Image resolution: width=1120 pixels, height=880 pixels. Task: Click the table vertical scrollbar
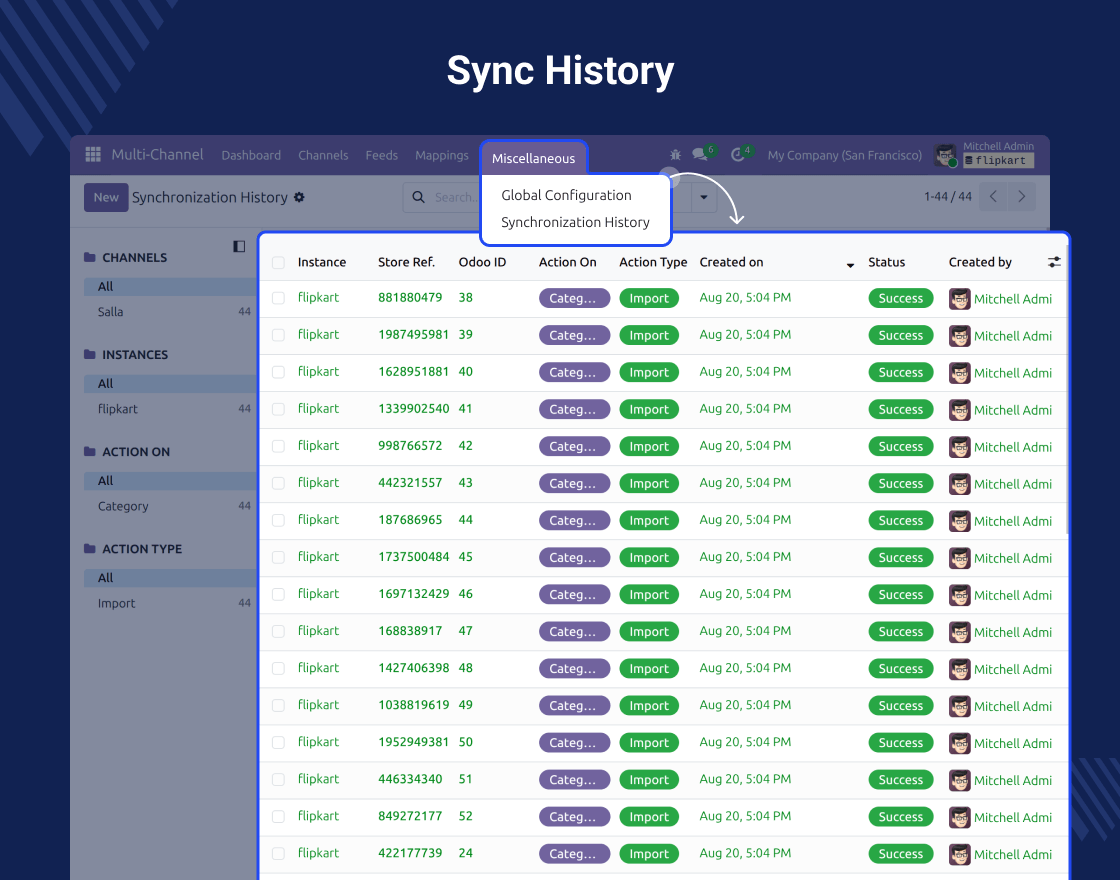pos(1066,389)
